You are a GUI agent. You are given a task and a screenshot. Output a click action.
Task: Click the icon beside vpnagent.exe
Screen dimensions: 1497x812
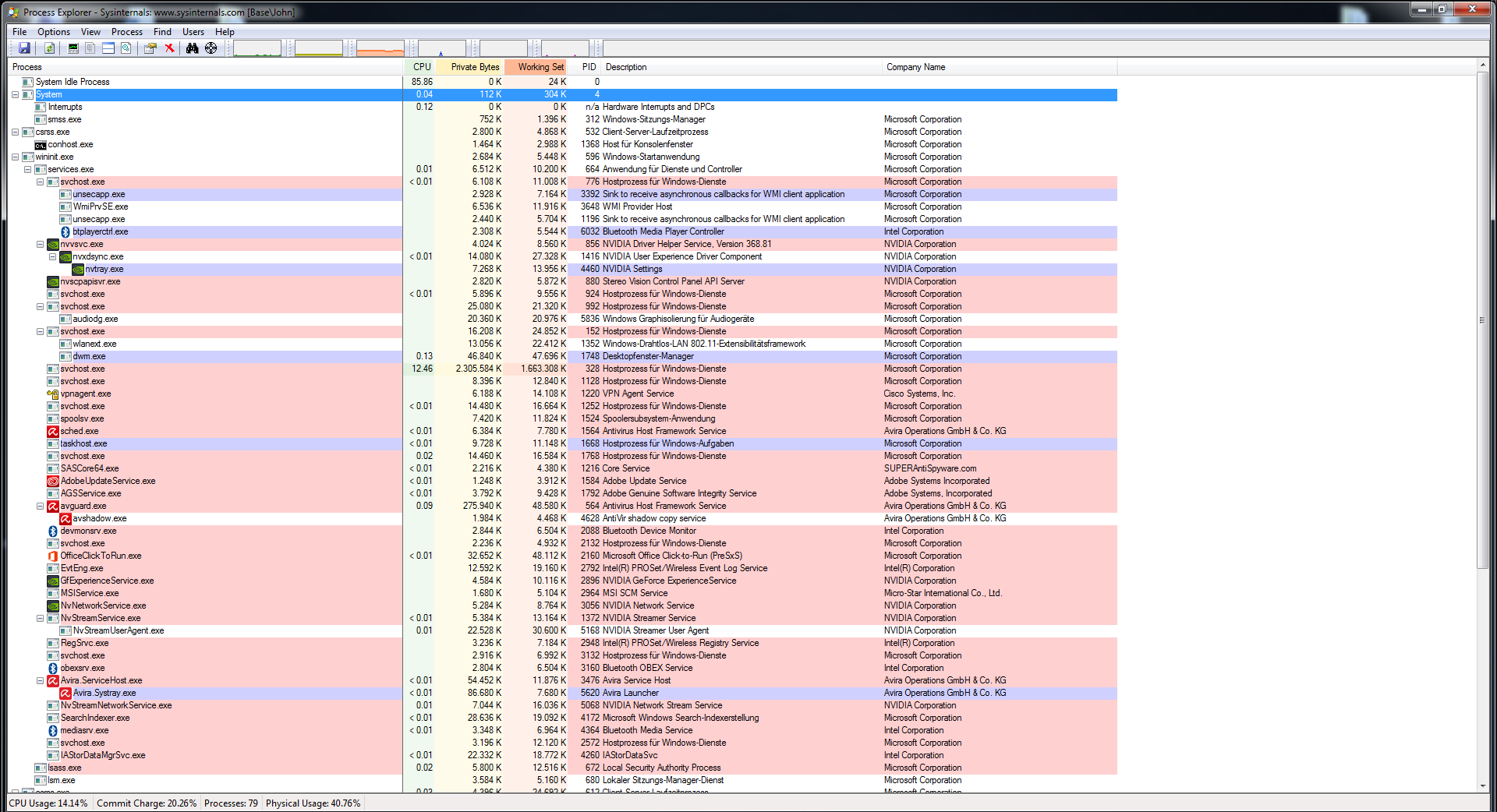(53, 394)
